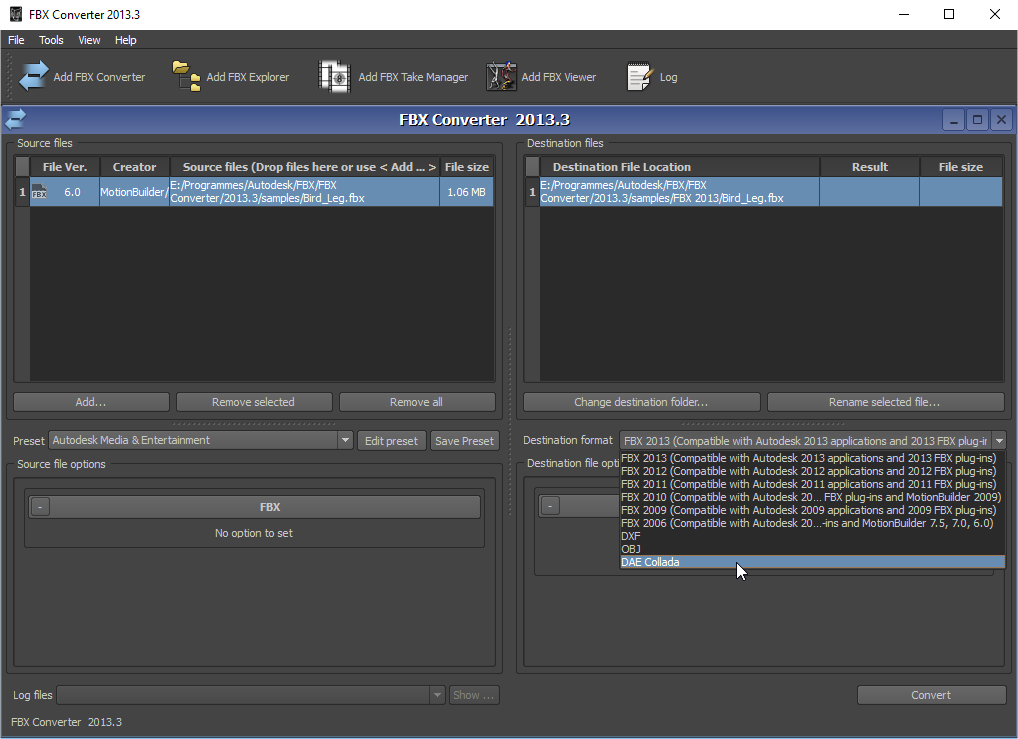Open the Log files dropdown arrow

438,695
